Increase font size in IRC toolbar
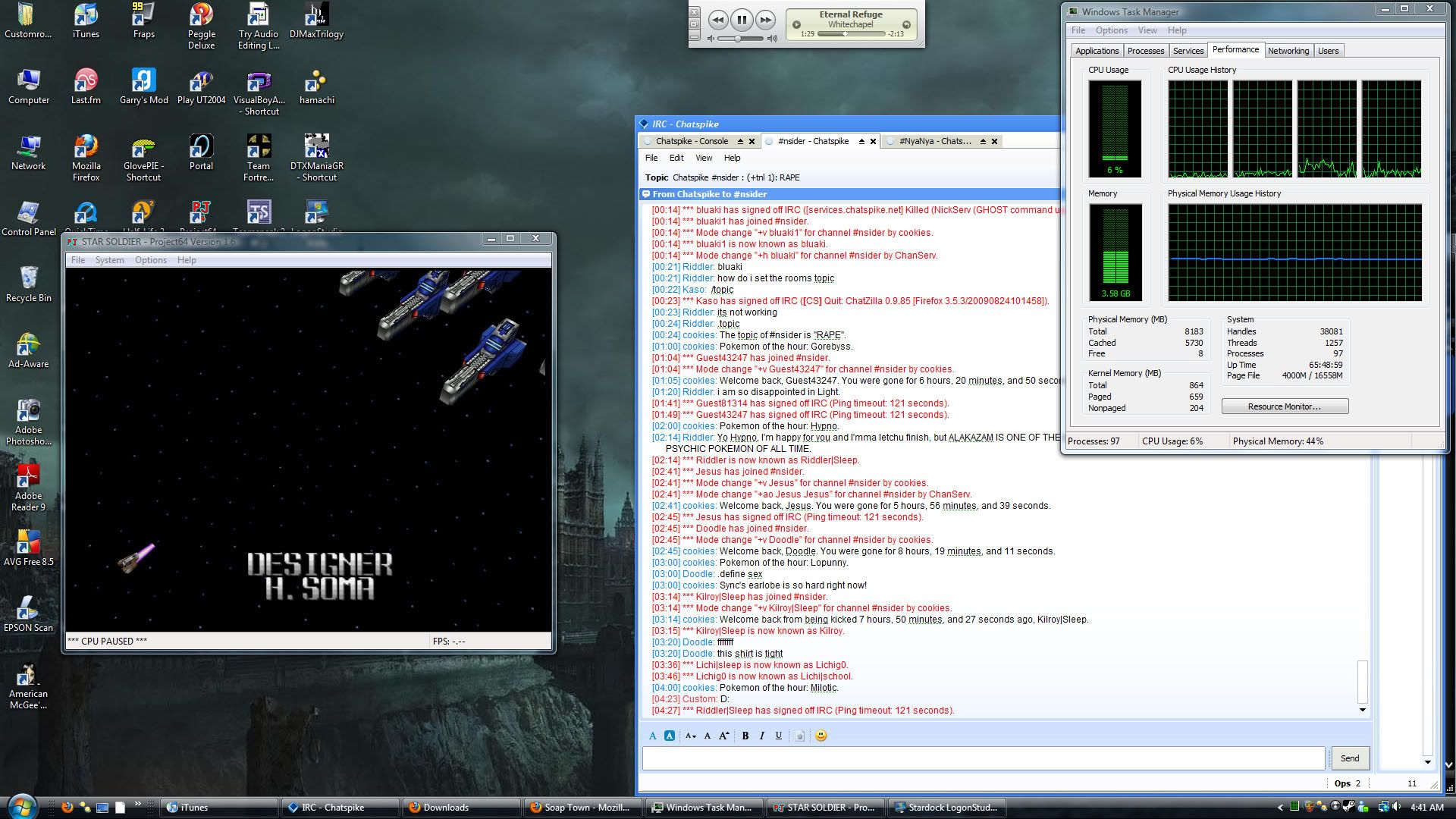1456x819 pixels. (x=723, y=736)
